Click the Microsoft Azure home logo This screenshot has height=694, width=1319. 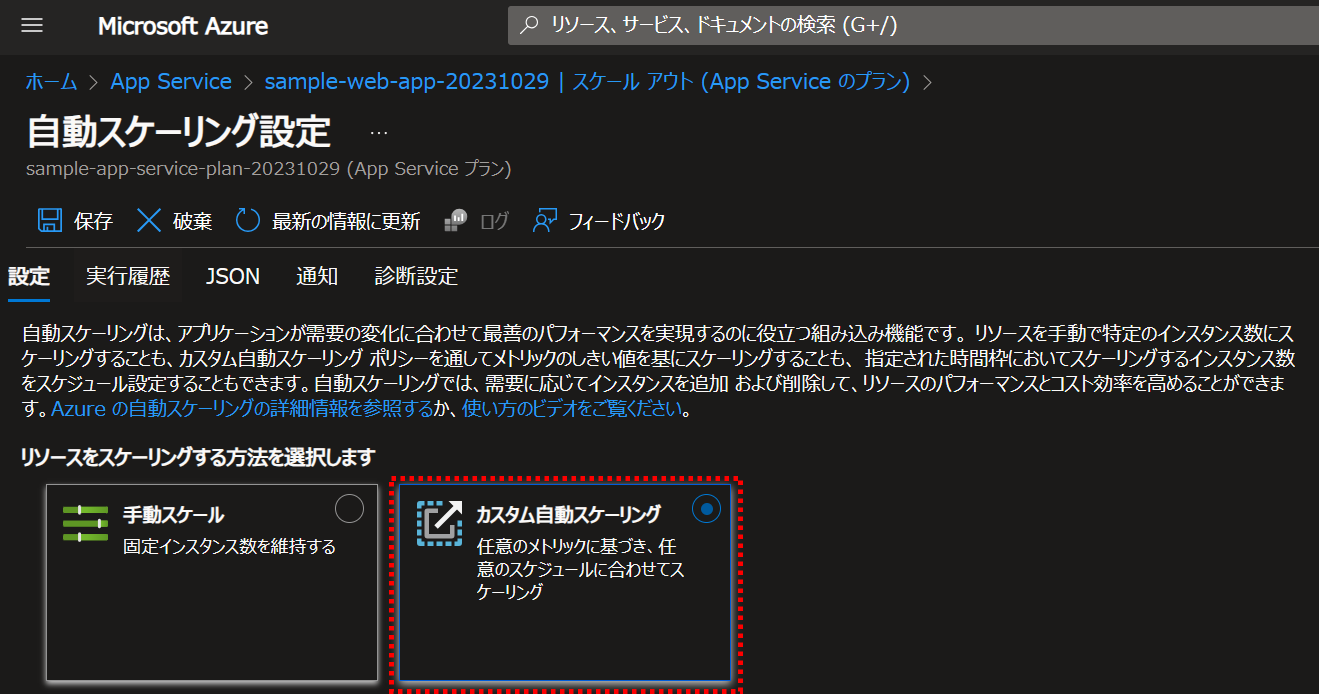(x=182, y=25)
